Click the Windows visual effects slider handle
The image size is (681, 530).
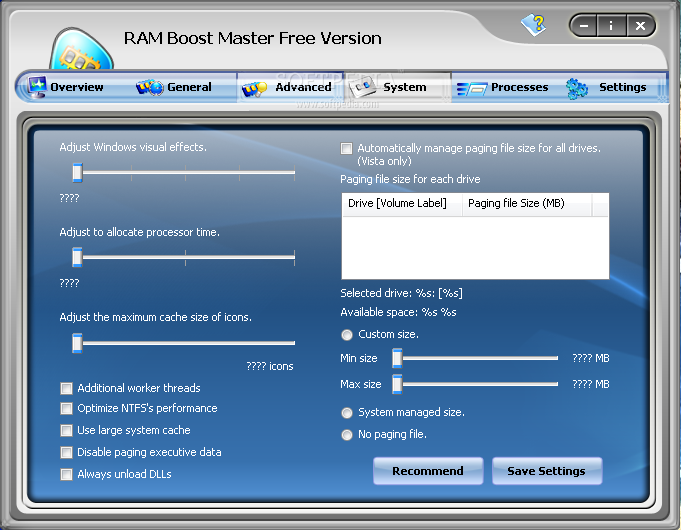77,172
